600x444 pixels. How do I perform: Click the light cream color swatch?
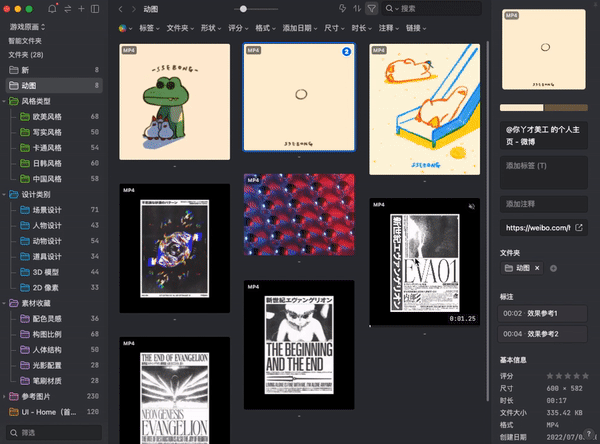click(x=522, y=108)
